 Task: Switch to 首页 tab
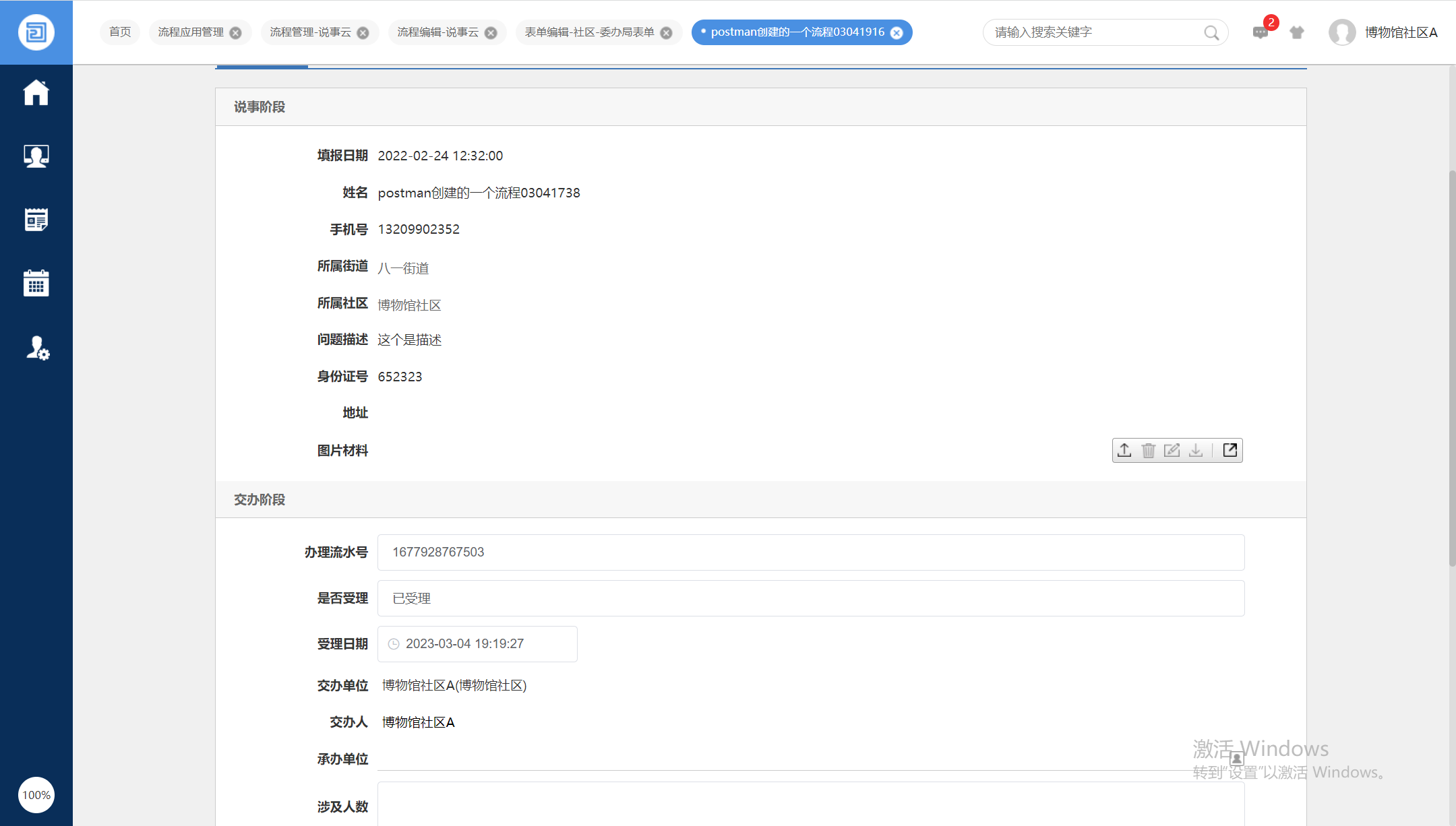pyautogui.click(x=120, y=32)
